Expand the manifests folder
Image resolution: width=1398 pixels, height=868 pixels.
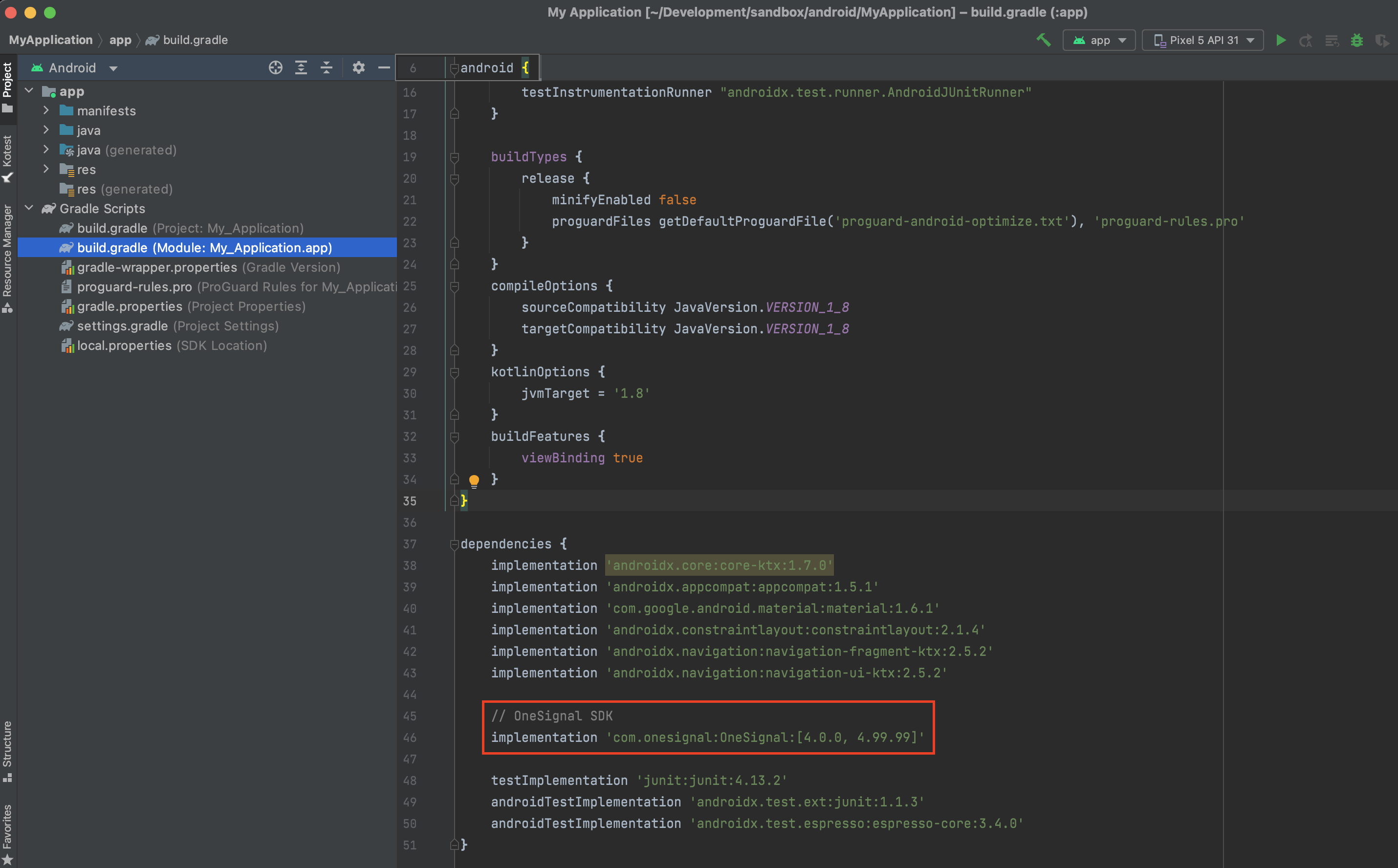[46, 110]
